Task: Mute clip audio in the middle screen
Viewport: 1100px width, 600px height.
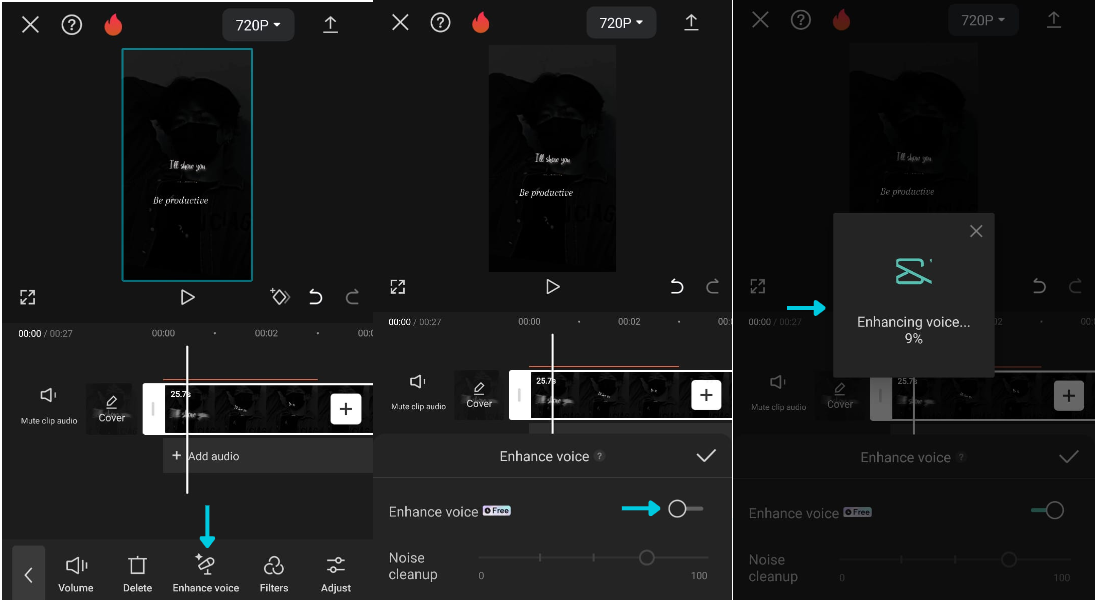Action: (x=419, y=392)
